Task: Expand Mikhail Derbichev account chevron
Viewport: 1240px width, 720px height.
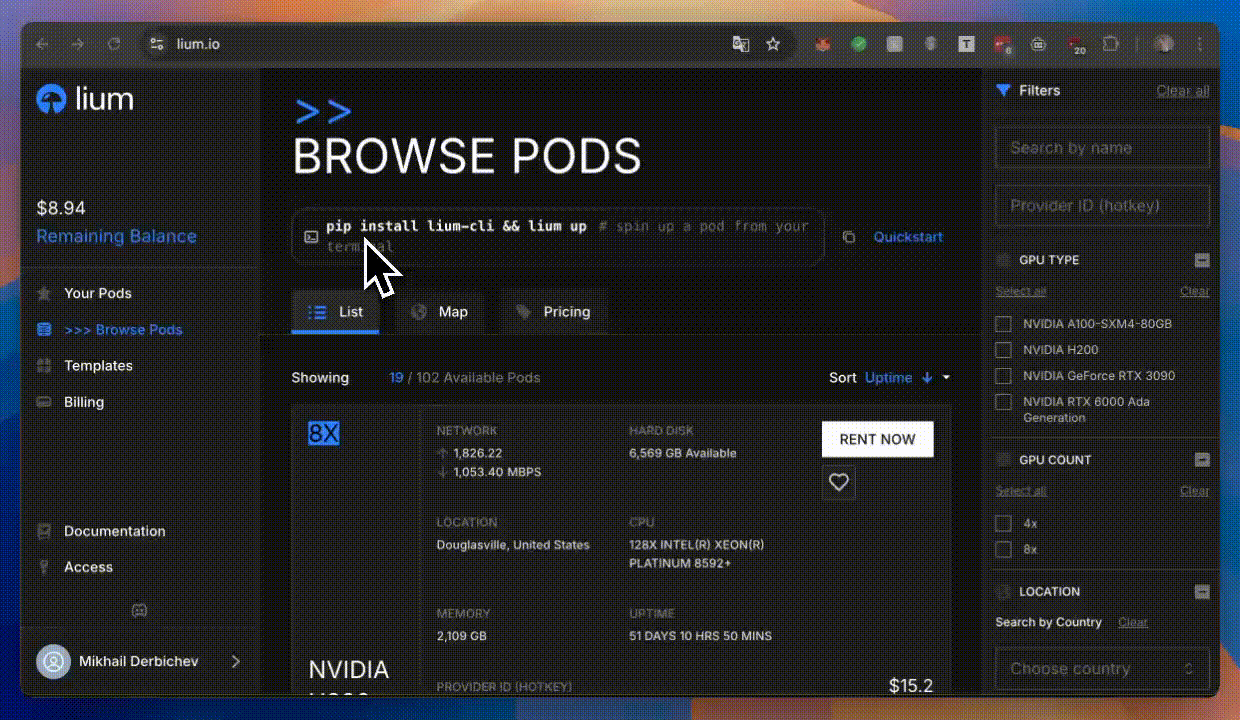Action: pos(236,661)
